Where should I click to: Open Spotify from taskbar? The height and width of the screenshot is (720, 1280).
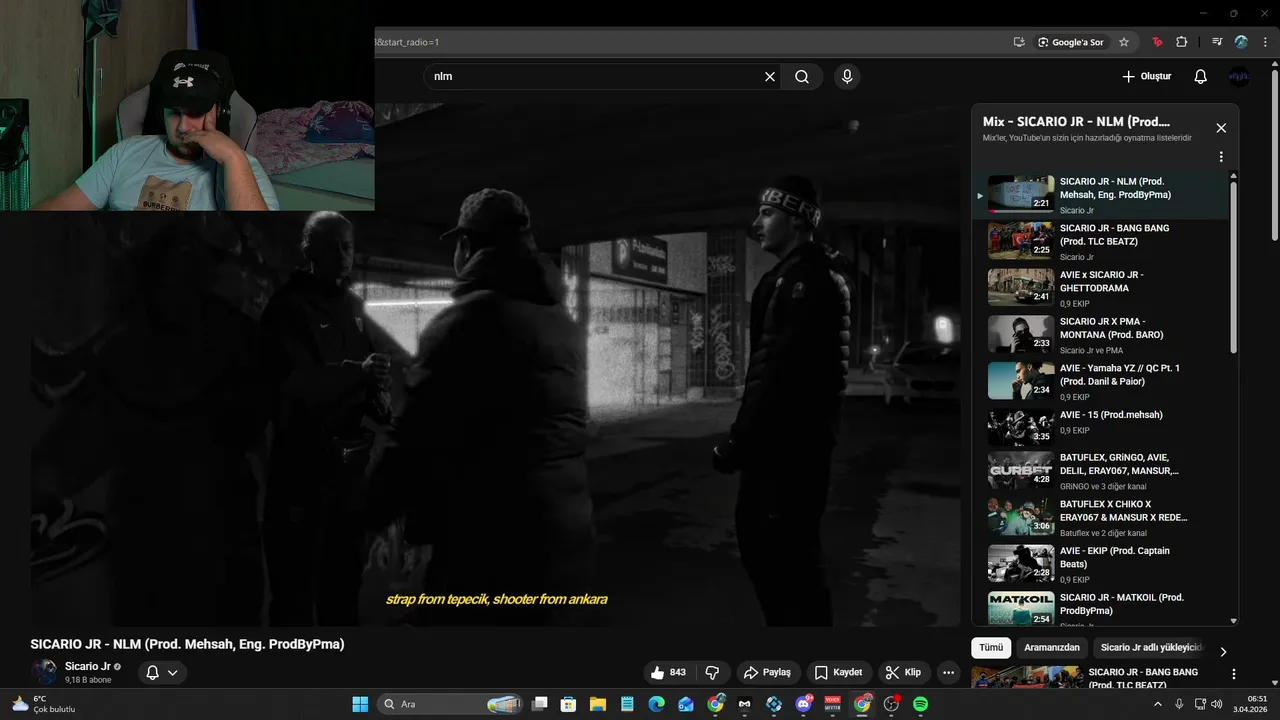pos(920,704)
